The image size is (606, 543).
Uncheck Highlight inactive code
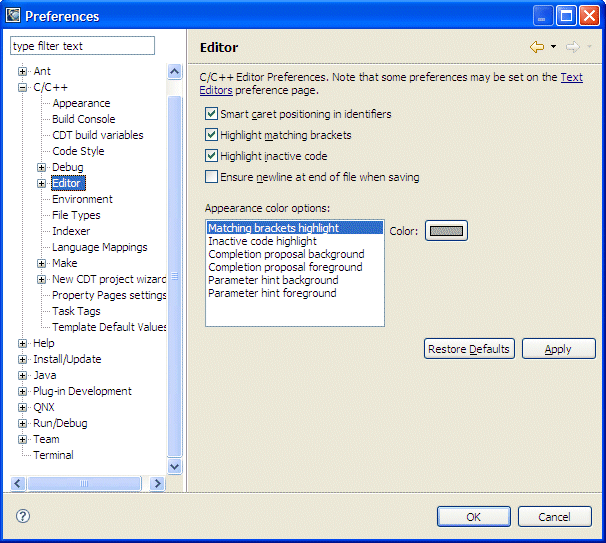(211, 156)
